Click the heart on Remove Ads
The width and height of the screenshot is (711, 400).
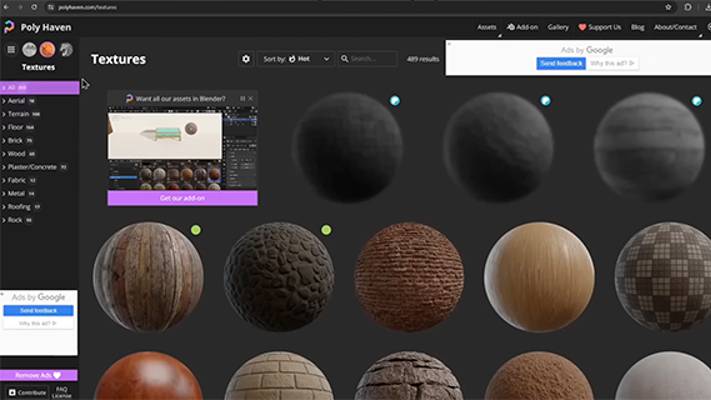[x=57, y=375]
